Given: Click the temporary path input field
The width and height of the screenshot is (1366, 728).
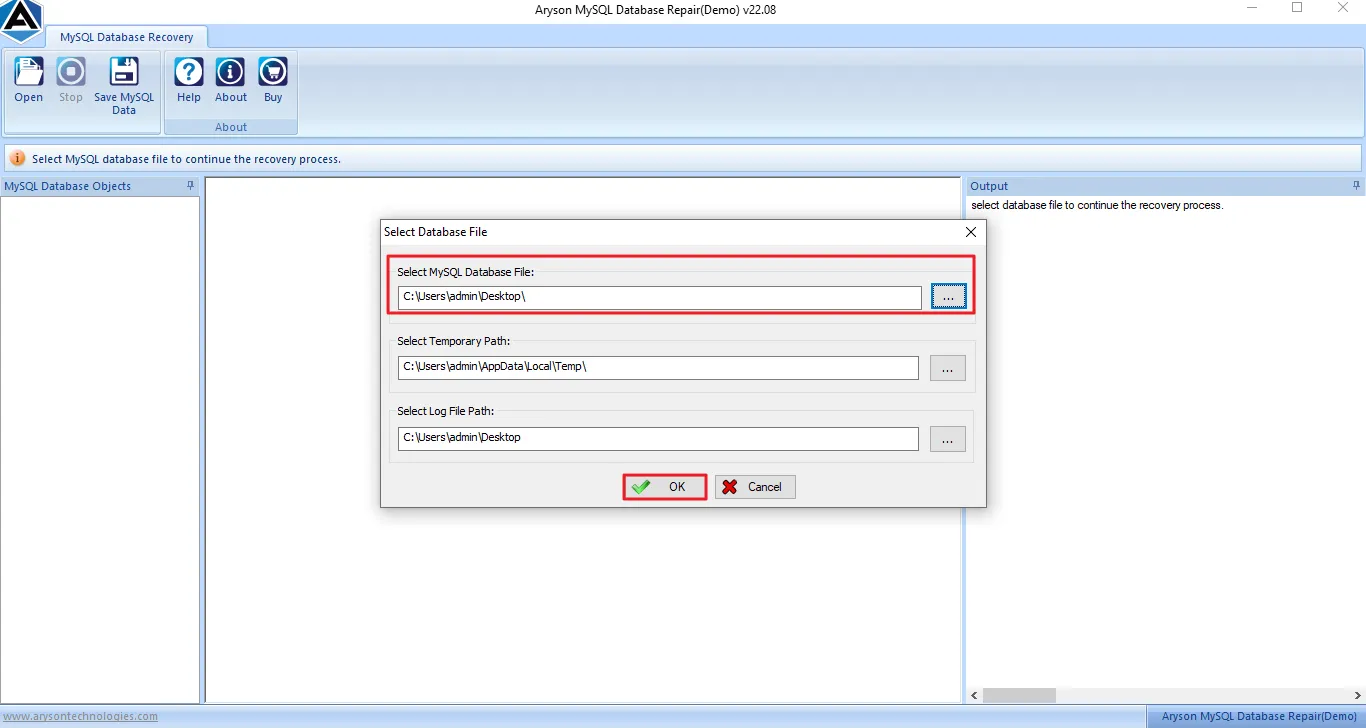Looking at the screenshot, I should 658,368.
